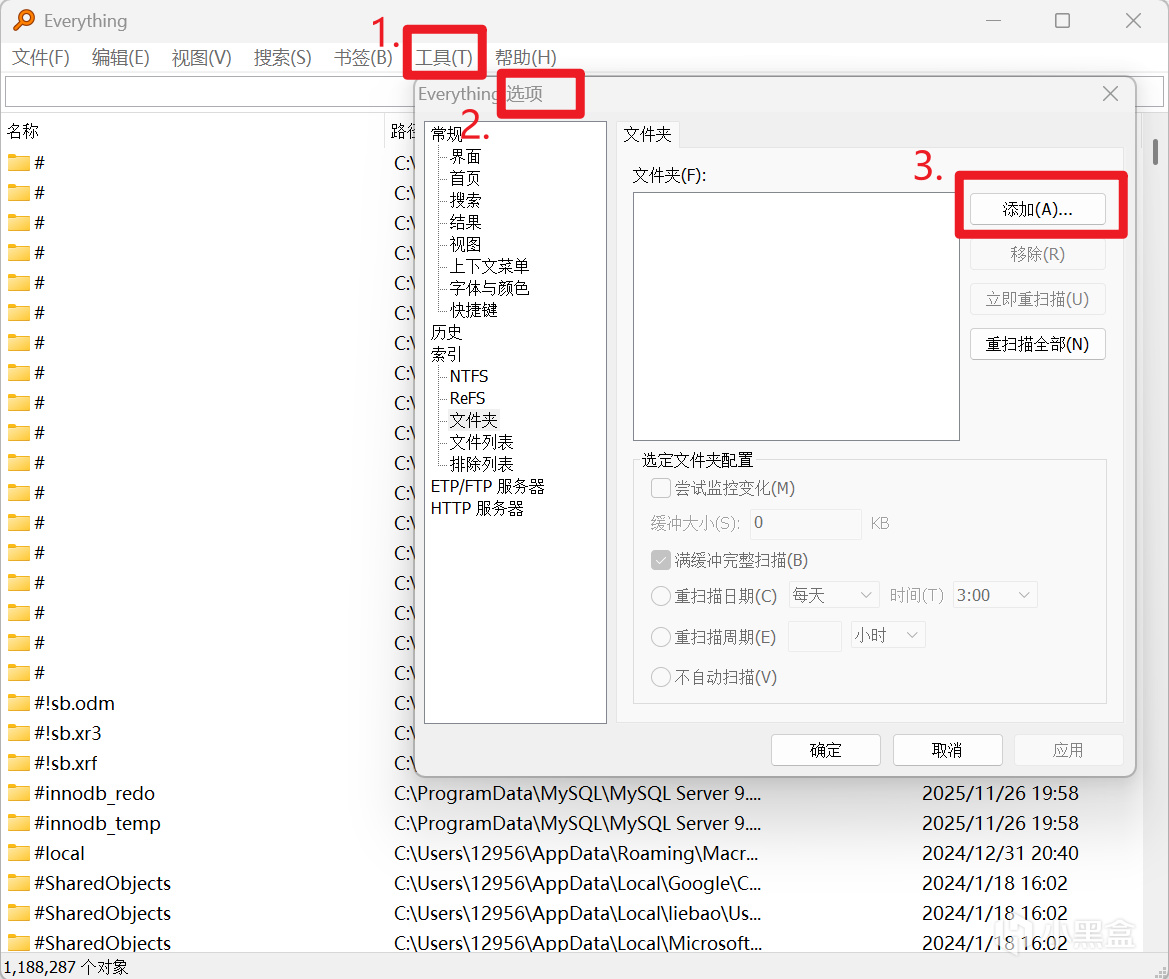Confirm with the 确定 button
This screenshot has height=979, width=1169.
click(825, 750)
